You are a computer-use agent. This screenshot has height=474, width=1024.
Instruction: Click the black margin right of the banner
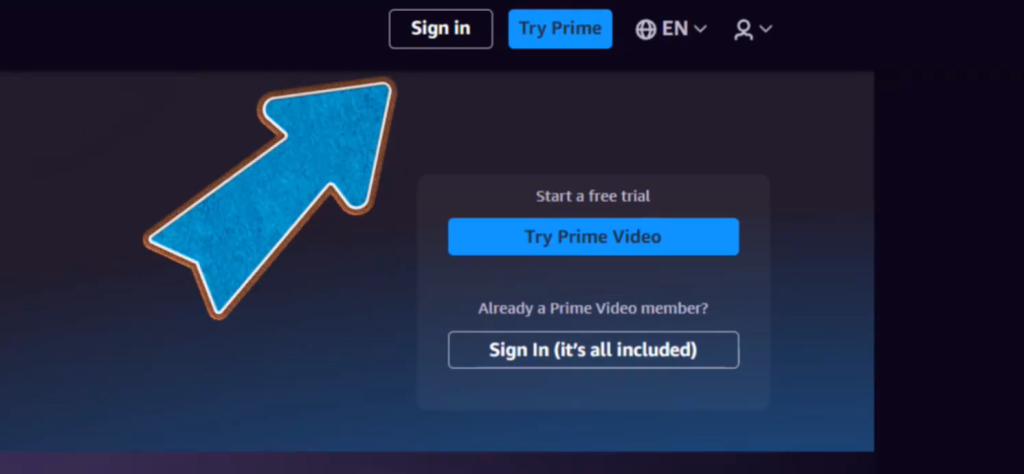pos(949,261)
